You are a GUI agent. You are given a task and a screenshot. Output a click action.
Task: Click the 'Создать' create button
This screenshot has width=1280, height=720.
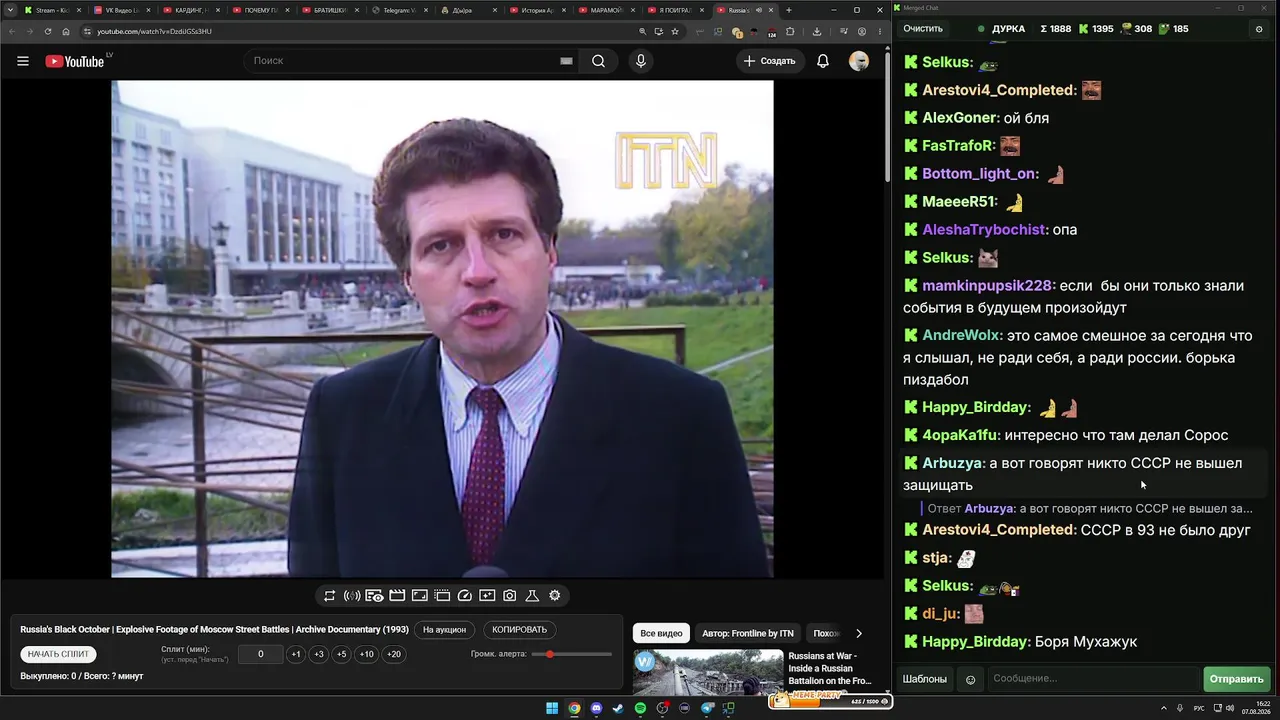point(769,61)
